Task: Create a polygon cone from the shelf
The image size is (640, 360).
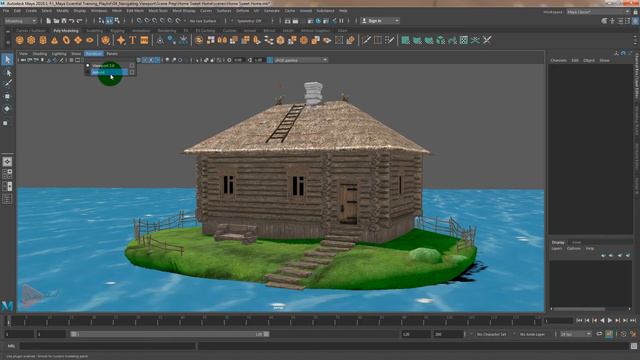Action: click(x=54, y=40)
